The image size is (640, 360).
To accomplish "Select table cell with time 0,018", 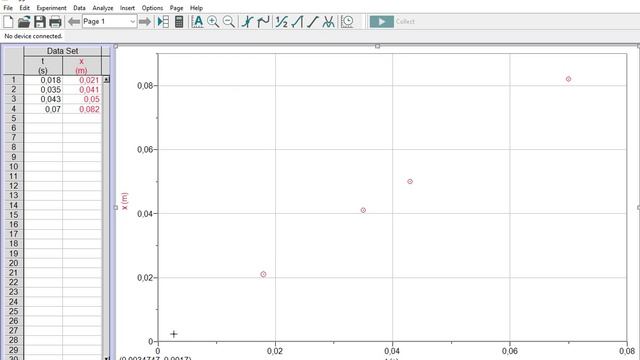I will tap(43, 80).
